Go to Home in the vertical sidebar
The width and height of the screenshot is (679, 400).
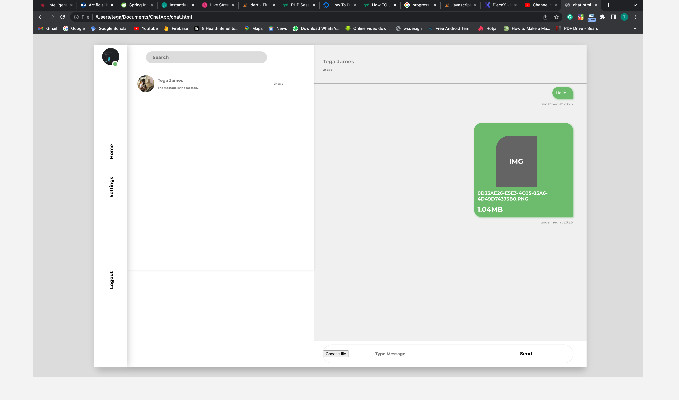pyautogui.click(x=111, y=152)
